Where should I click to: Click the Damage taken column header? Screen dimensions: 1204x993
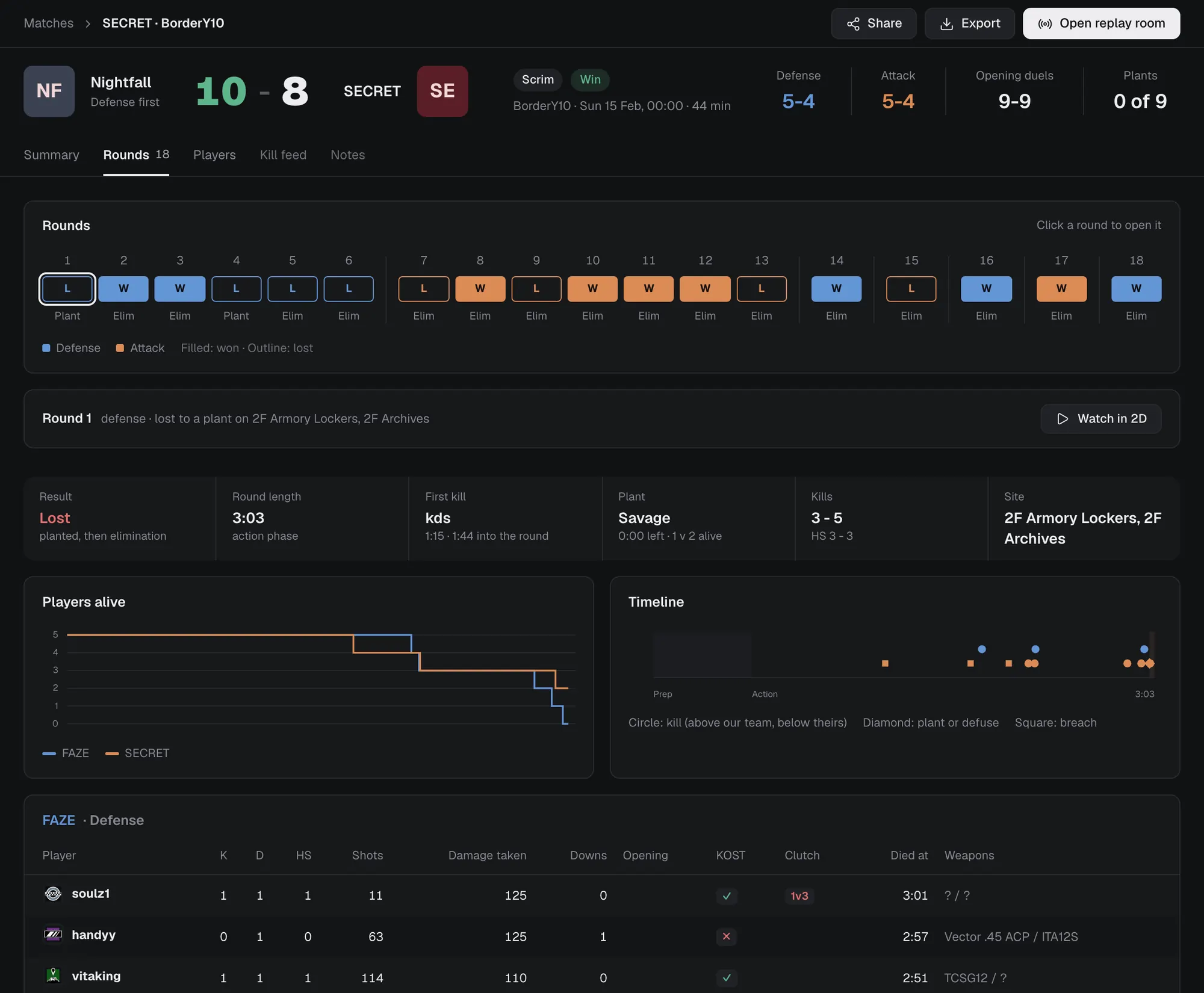pyautogui.click(x=487, y=855)
